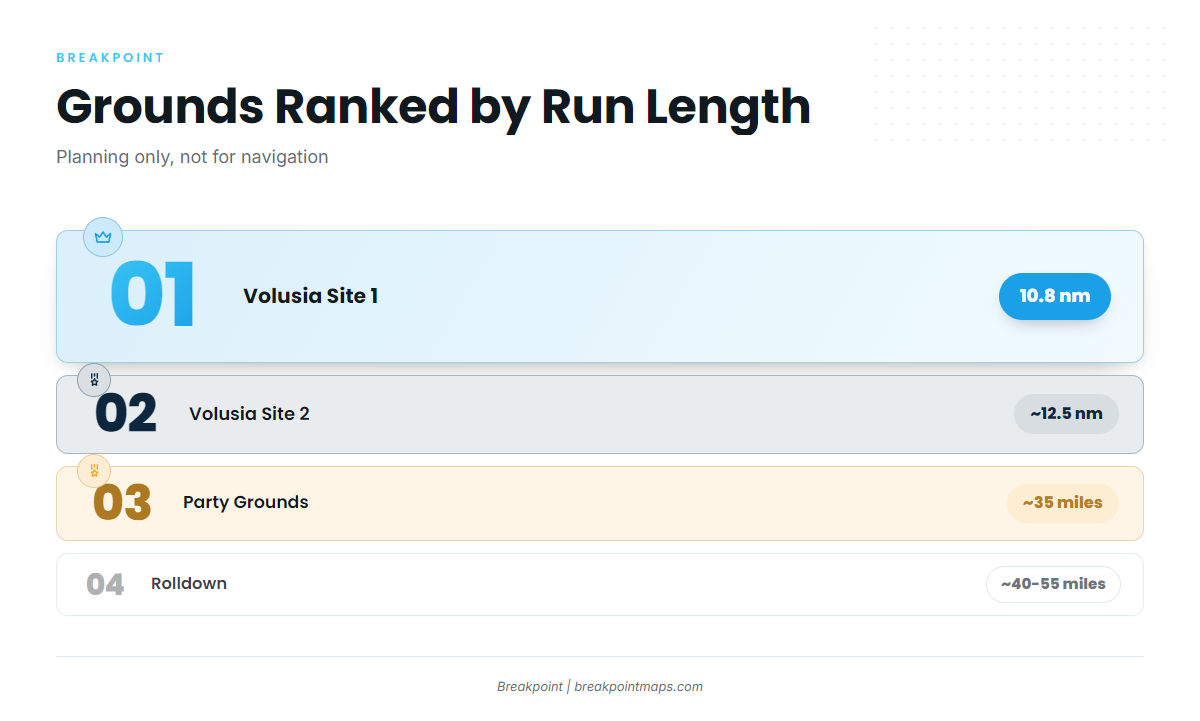Click the Grounds Ranked by Run Length heading
1200x721 pixels.
point(433,106)
